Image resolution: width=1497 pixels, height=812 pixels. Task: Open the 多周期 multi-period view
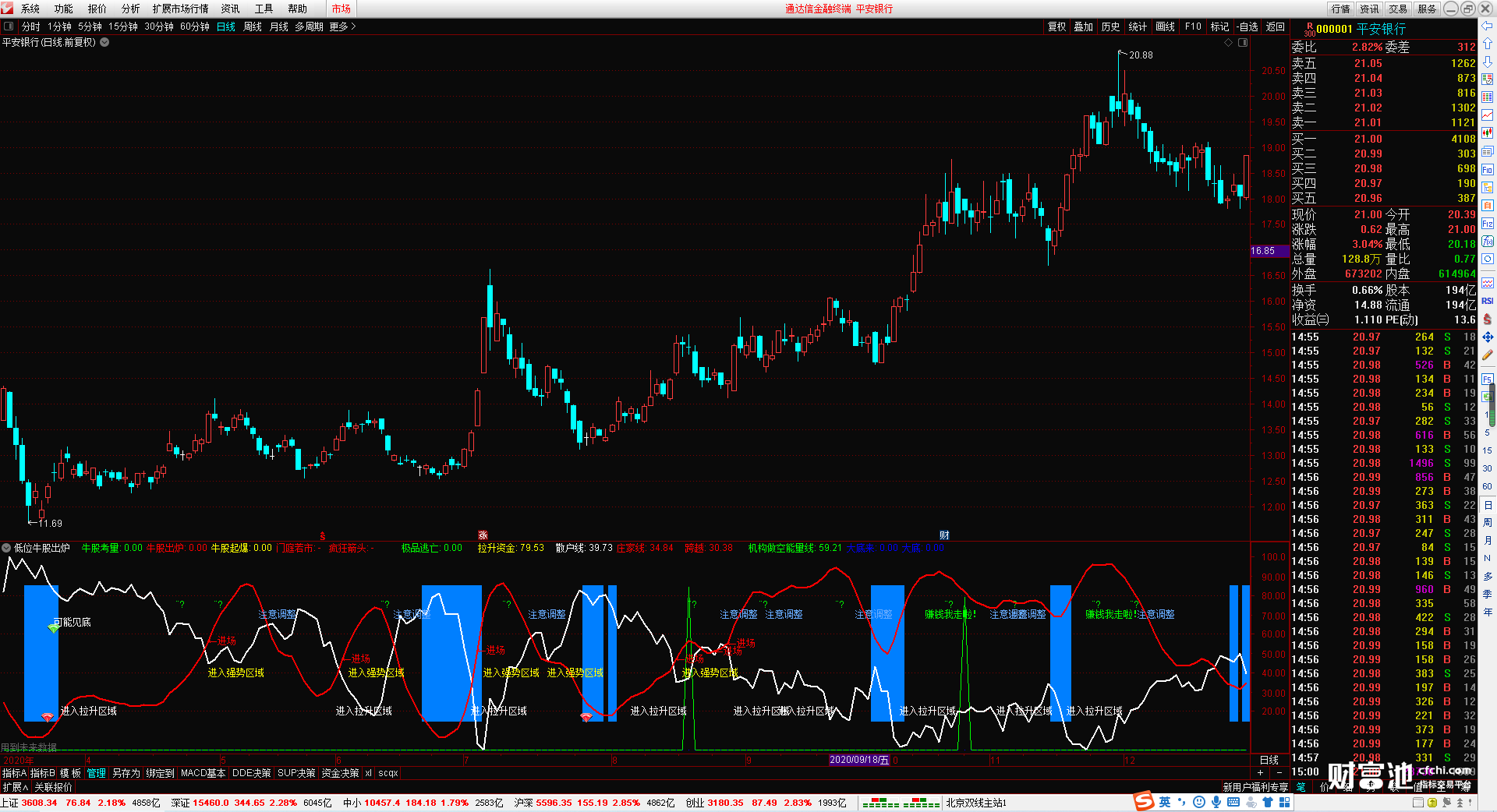309,26
